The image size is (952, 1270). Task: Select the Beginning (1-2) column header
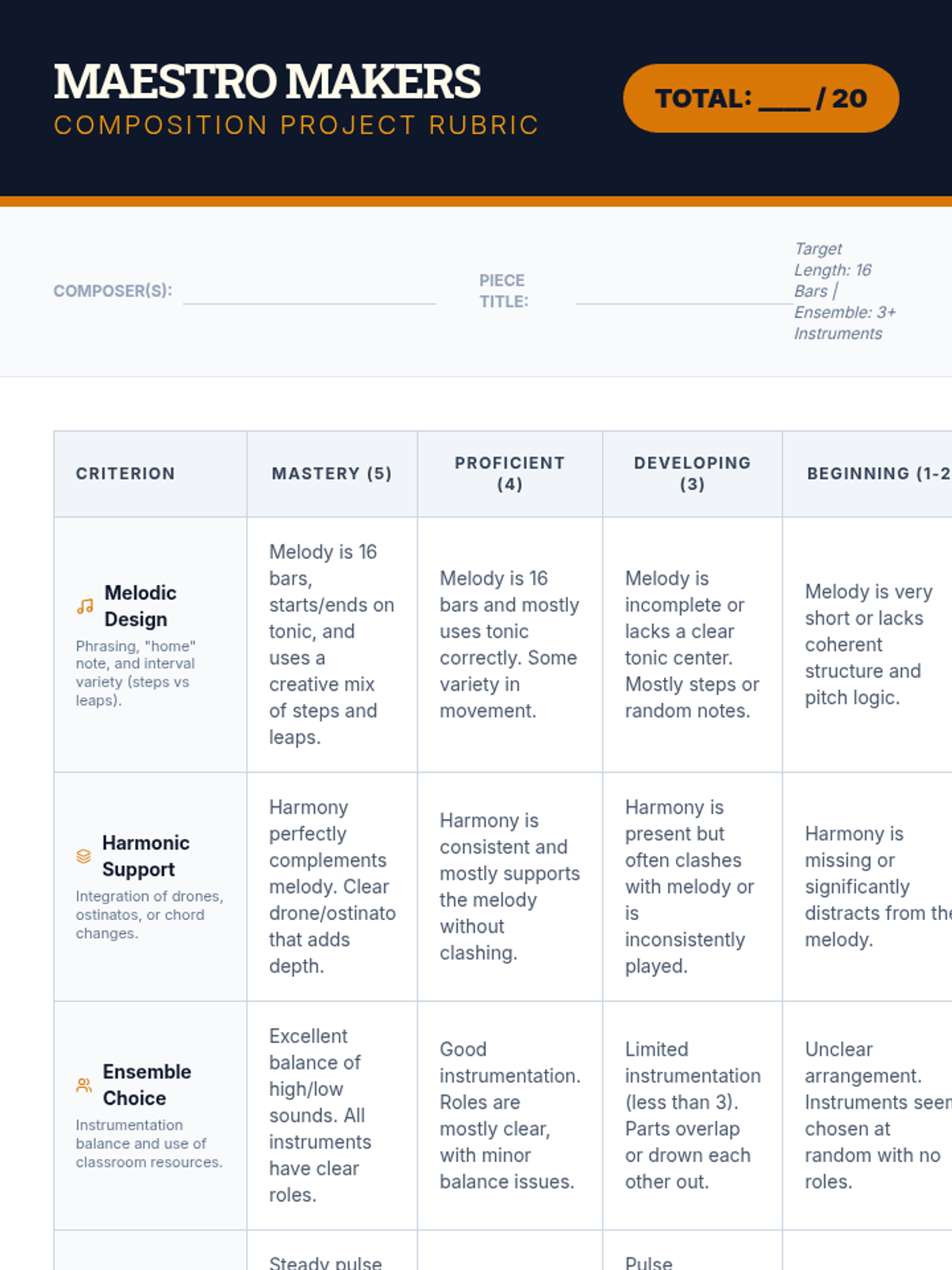868,474
